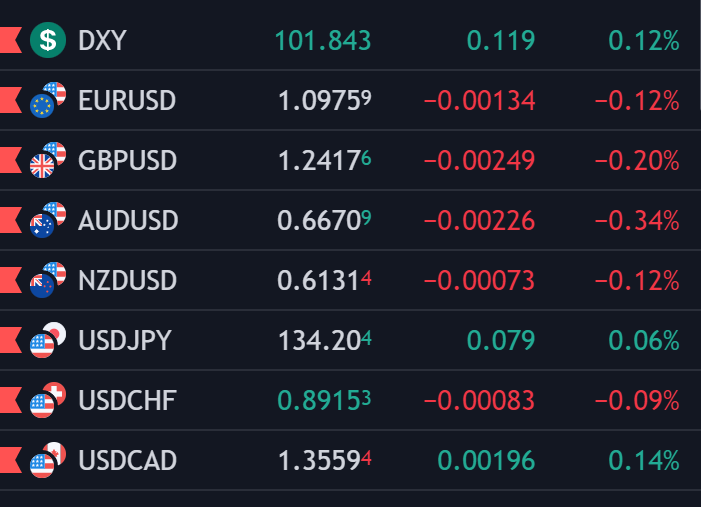Image resolution: width=701 pixels, height=507 pixels.
Task: Click the USDJPY flag icon
Action: pyautogui.click(x=47, y=341)
